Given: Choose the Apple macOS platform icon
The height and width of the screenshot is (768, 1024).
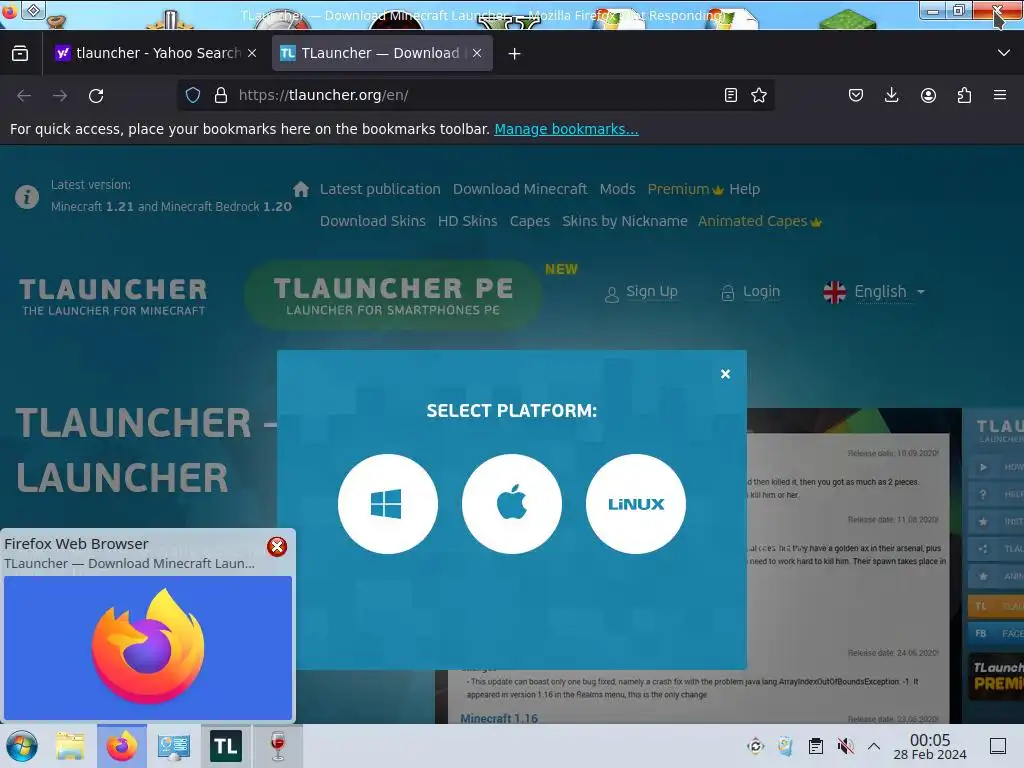Looking at the screenshot, I should pos(511,504).
